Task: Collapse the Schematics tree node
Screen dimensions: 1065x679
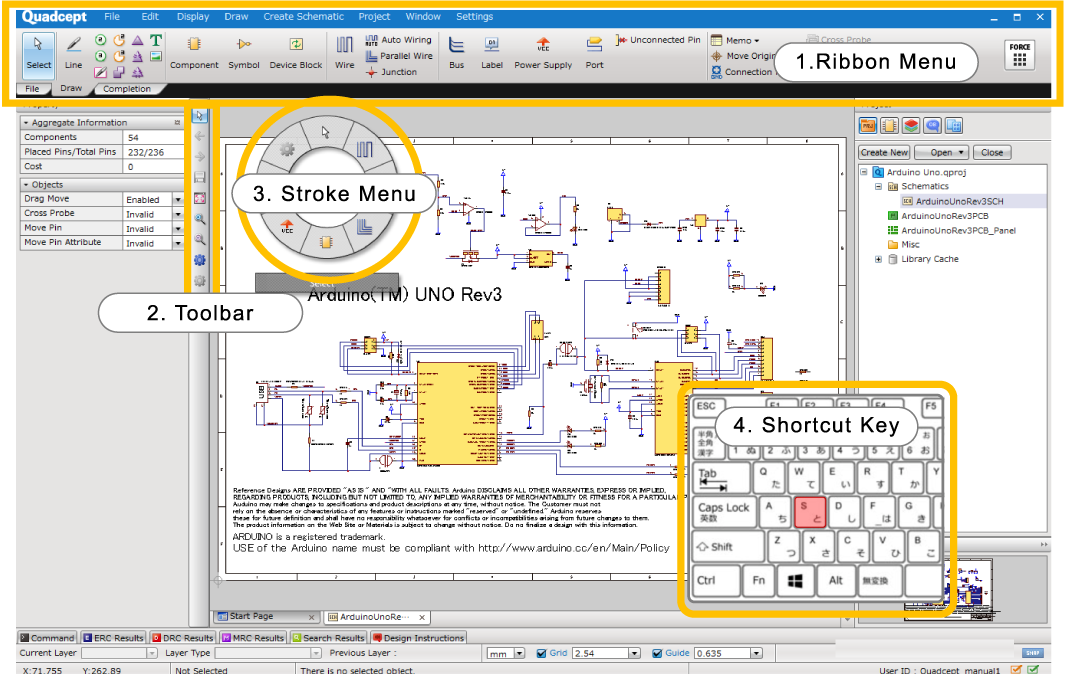Action: [878, 186]
